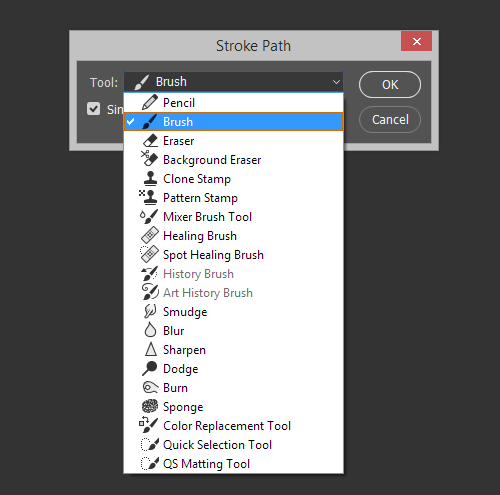This screenshot has width=500, height=495.
Task: Confirm with the OK button
Action: coord(390,85)
